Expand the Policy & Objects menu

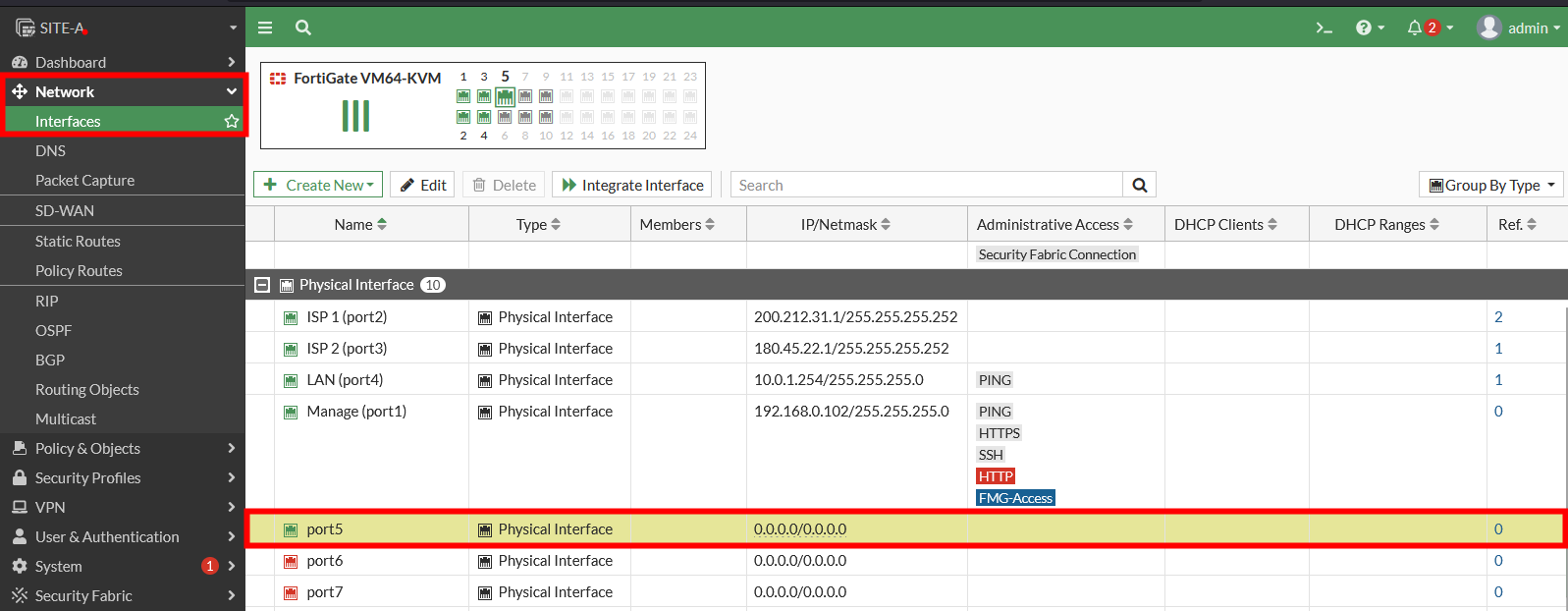(x=122, y=448)
